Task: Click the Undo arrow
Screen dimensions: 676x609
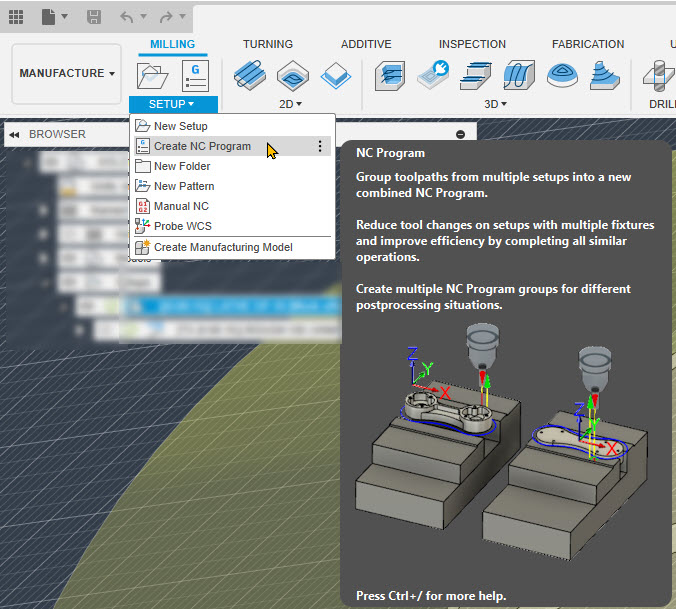Action: pyautogui.click(x=127, y=17)
